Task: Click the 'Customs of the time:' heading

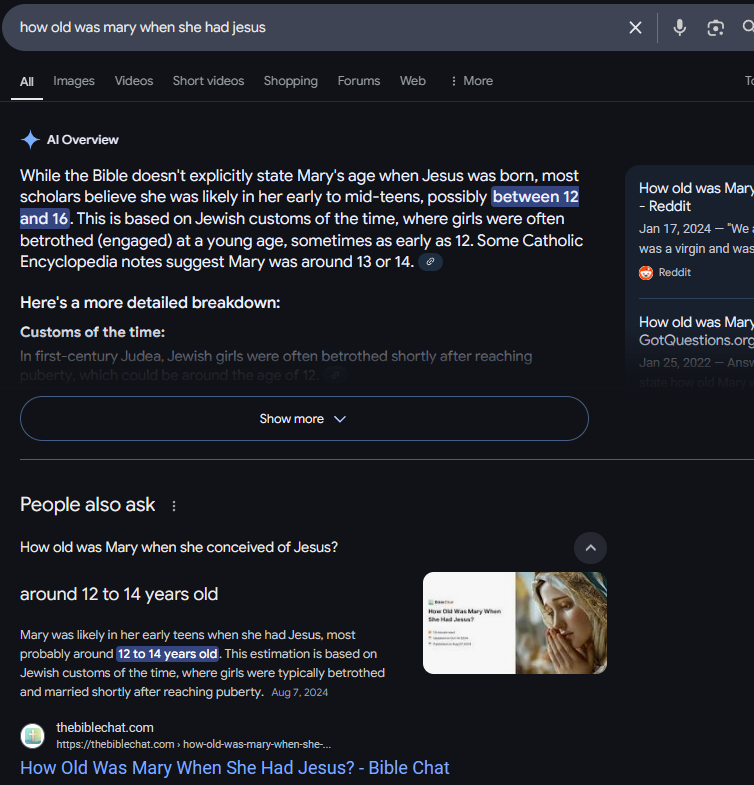Action: coord(93,332)
